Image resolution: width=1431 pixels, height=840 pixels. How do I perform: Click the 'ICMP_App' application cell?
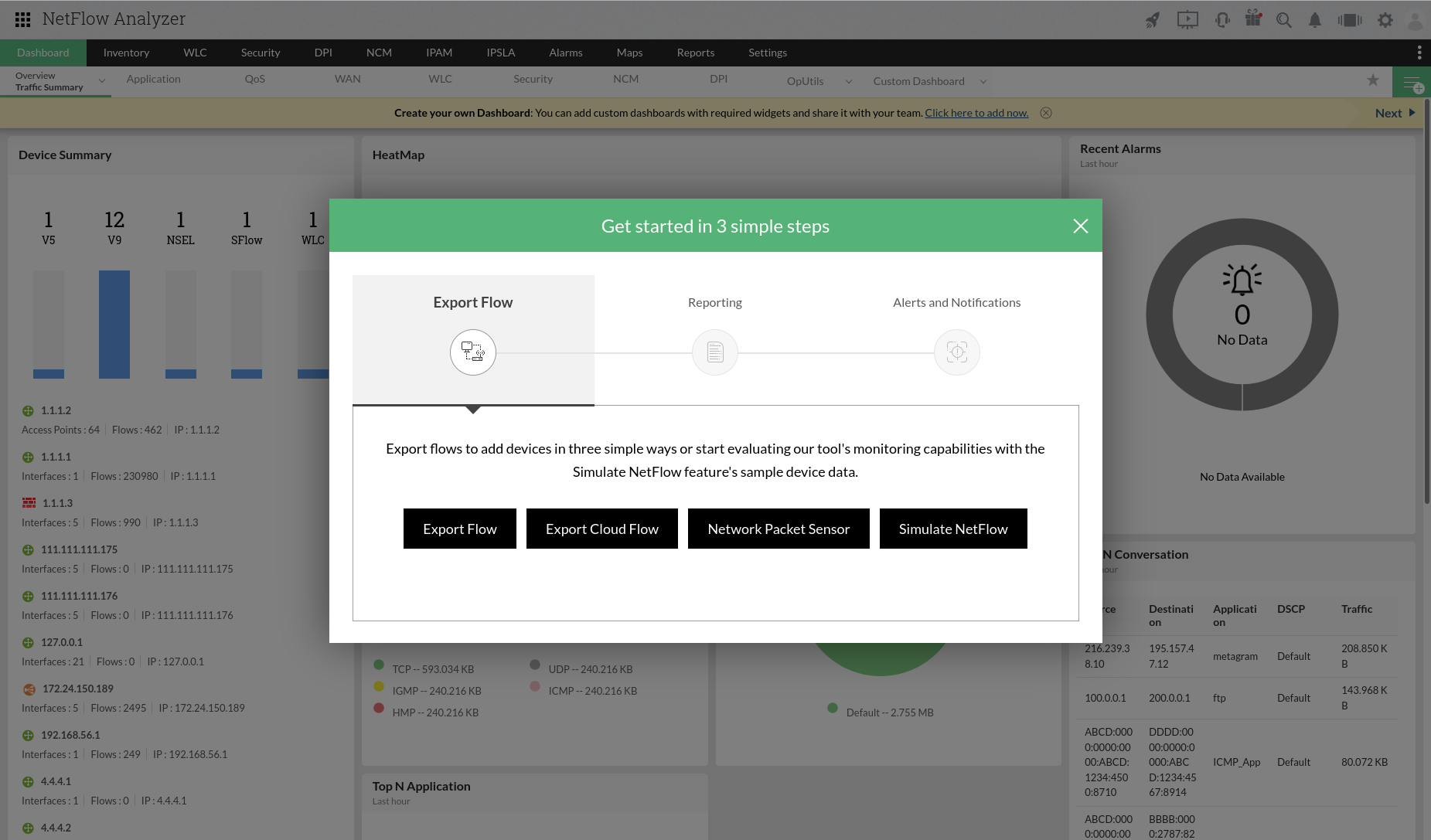(x=1236, y=762)
